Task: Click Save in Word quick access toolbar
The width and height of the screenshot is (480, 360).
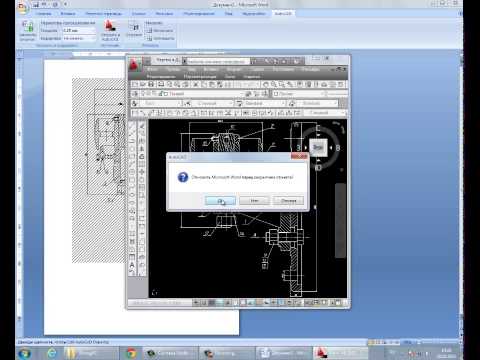Action: pos(36,4)
